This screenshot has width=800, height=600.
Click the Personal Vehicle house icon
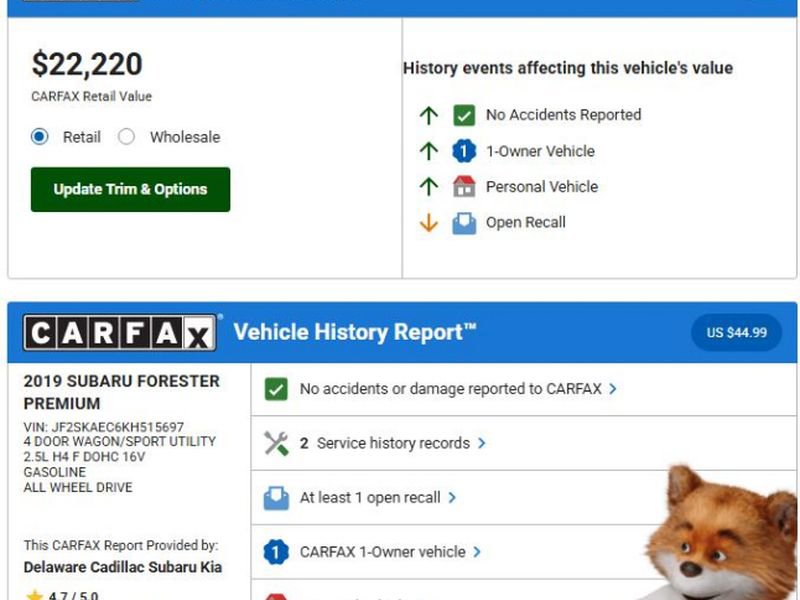click(464, 187)
